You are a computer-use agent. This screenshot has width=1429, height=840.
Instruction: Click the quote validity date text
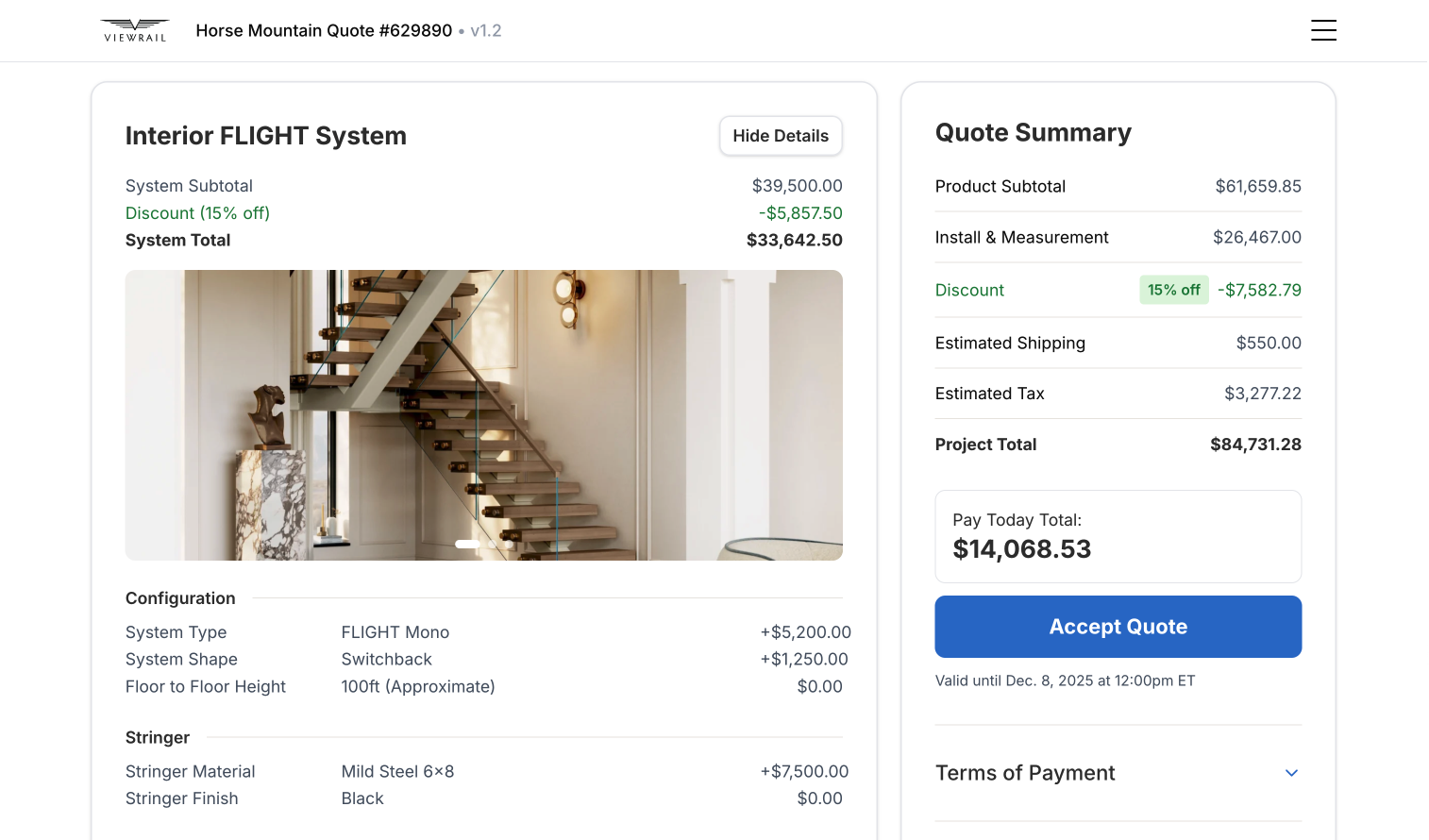[x=1065, y=680]
